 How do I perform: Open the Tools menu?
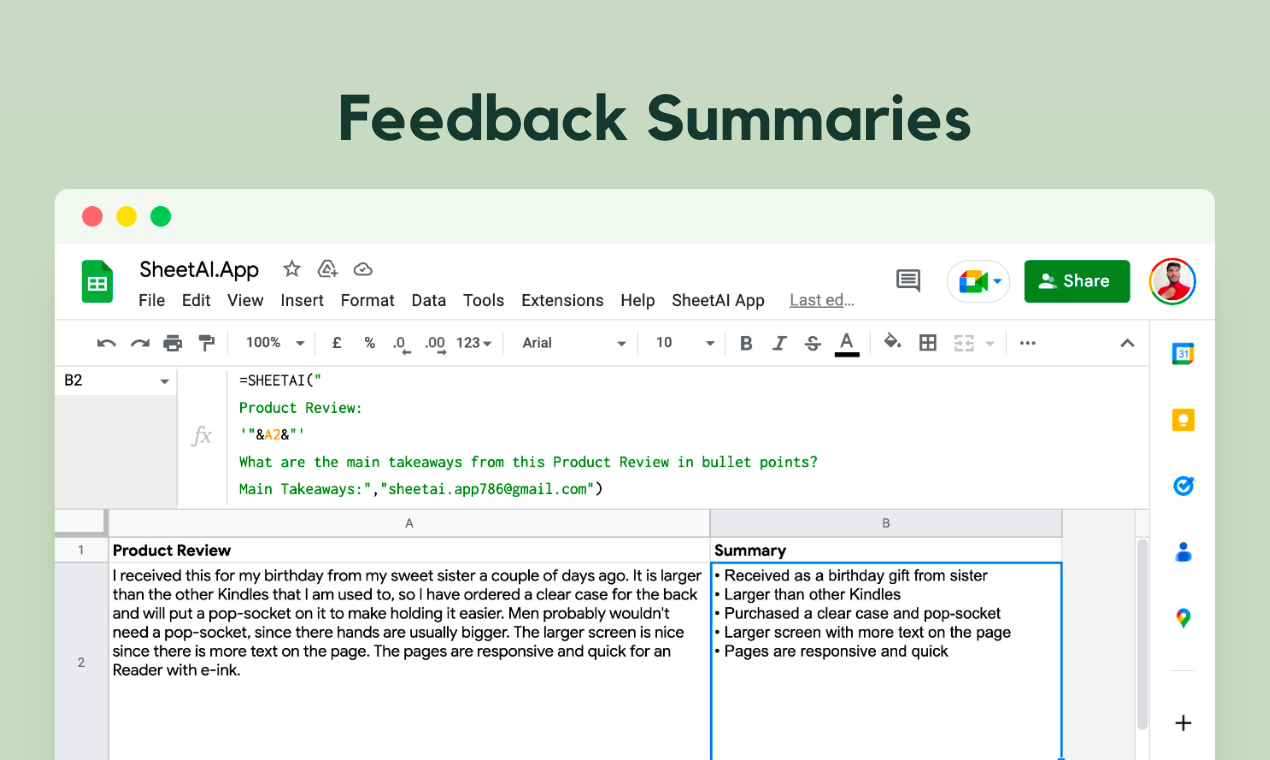click(484, 300)
